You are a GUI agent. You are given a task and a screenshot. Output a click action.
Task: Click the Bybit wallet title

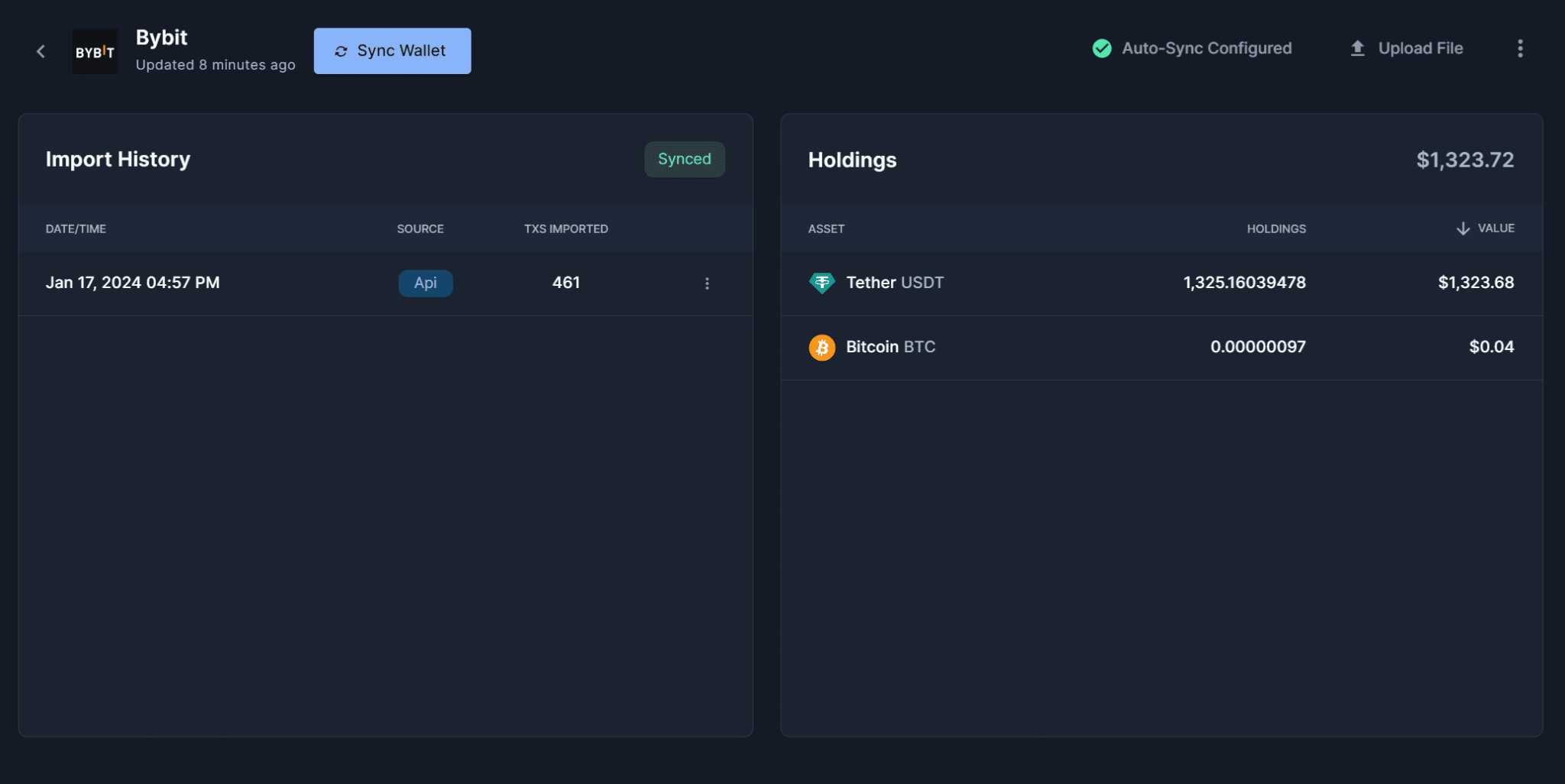161,37
